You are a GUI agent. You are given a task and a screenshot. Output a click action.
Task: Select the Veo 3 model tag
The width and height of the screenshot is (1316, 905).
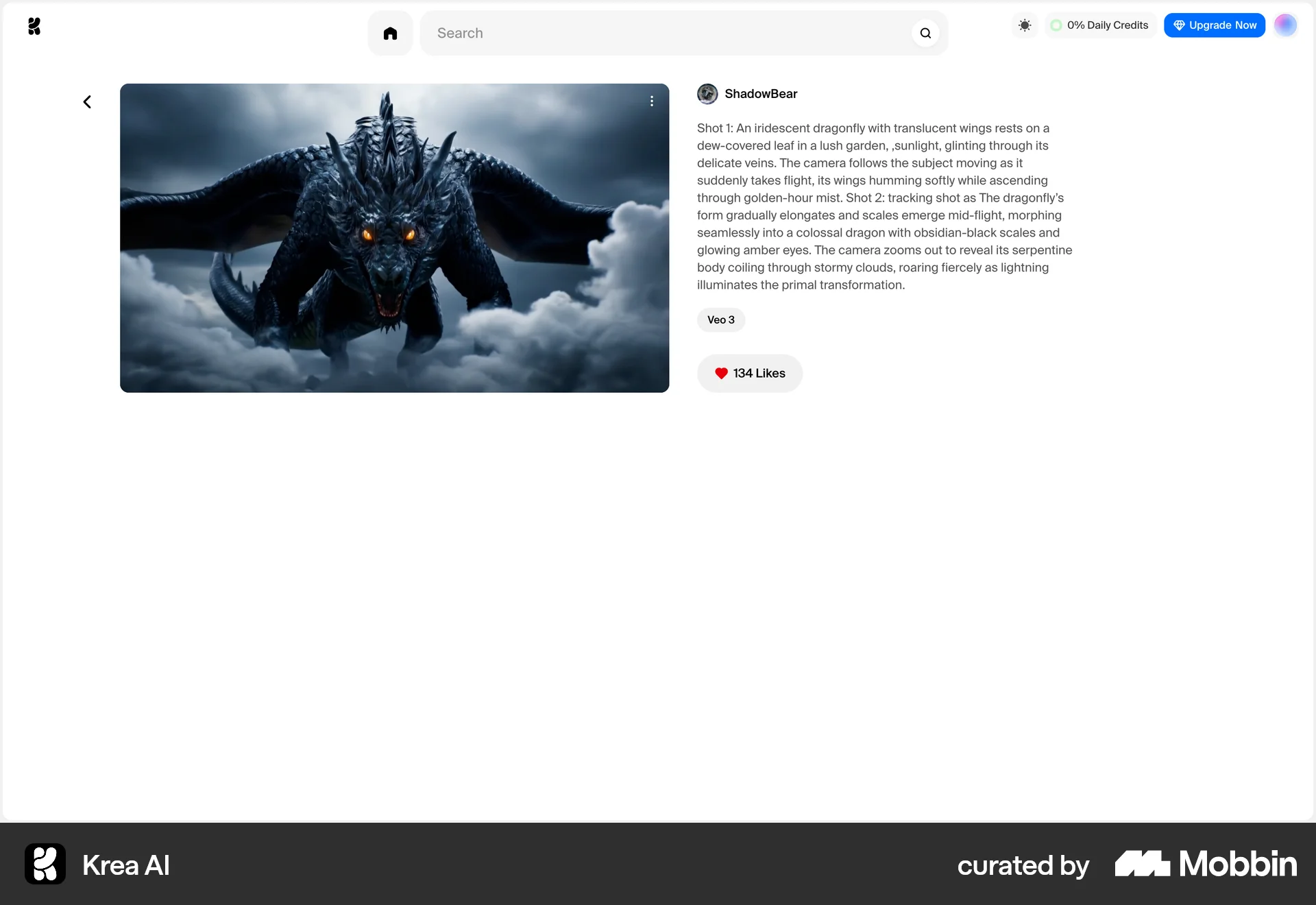click(720, 319)
